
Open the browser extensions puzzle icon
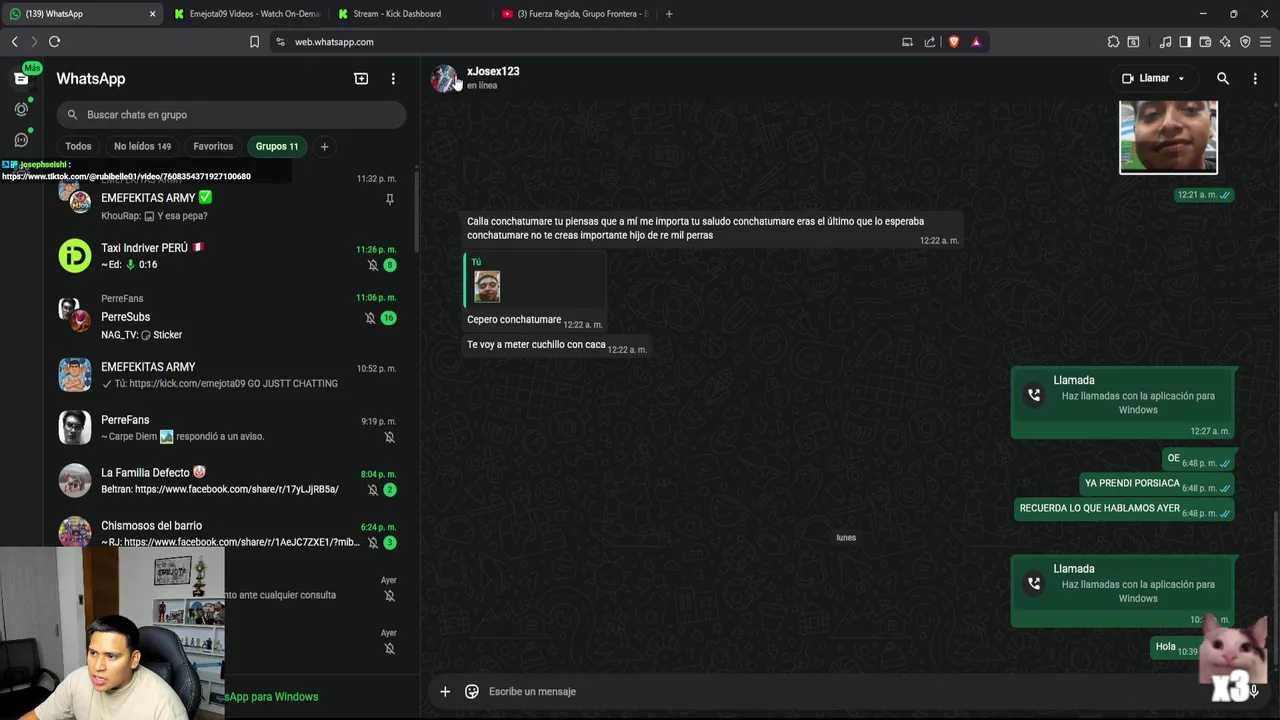click(1113, 42)
